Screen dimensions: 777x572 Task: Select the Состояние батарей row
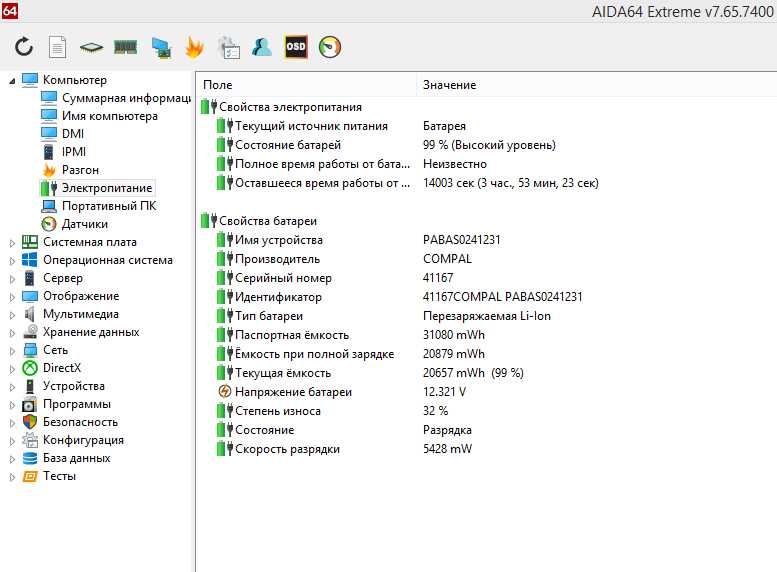[x=487, y=145]
